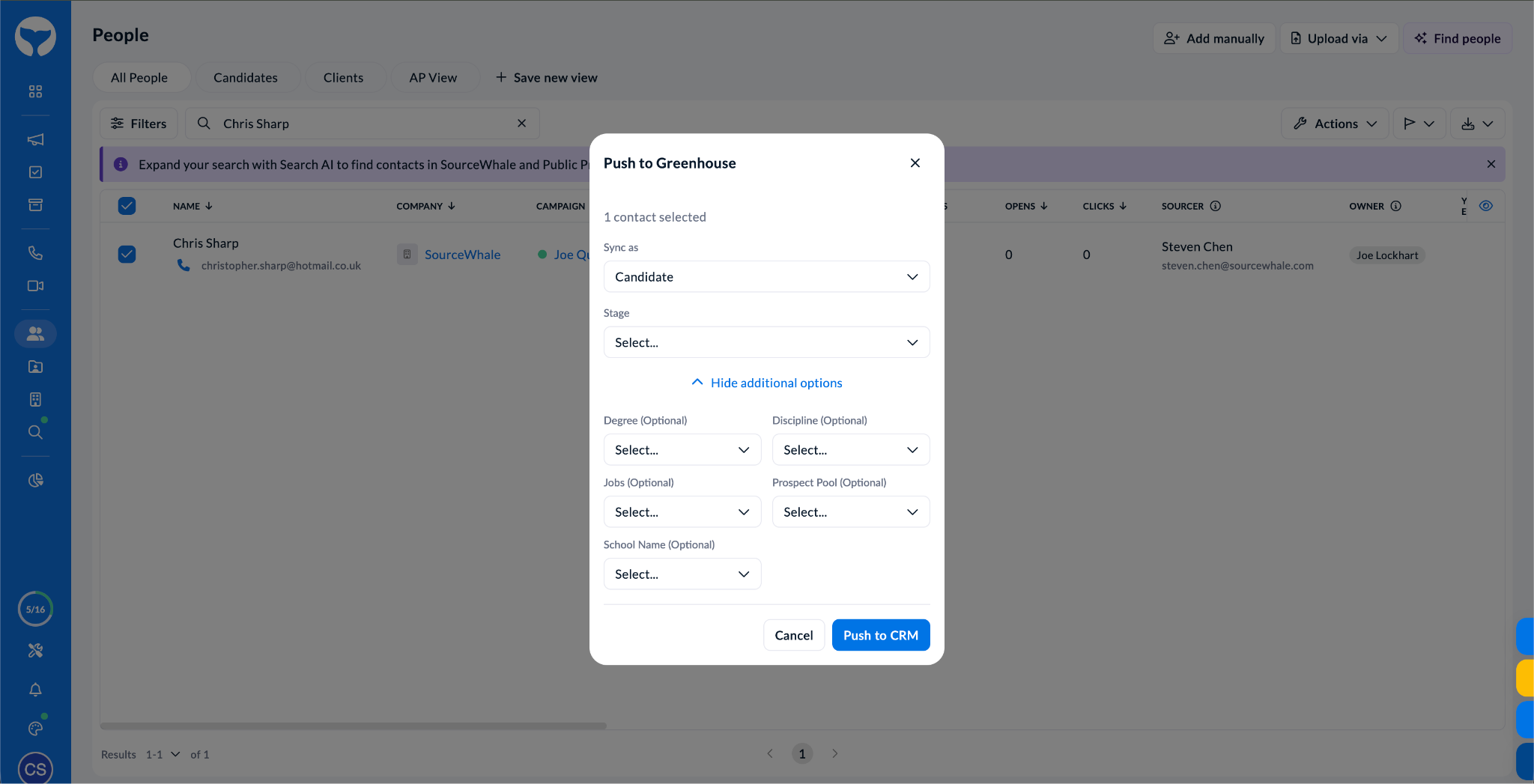Screen dimensions: 1534x784
Task: Open the search magnifier icon in sidebar
Action: (x=35, y=432)
